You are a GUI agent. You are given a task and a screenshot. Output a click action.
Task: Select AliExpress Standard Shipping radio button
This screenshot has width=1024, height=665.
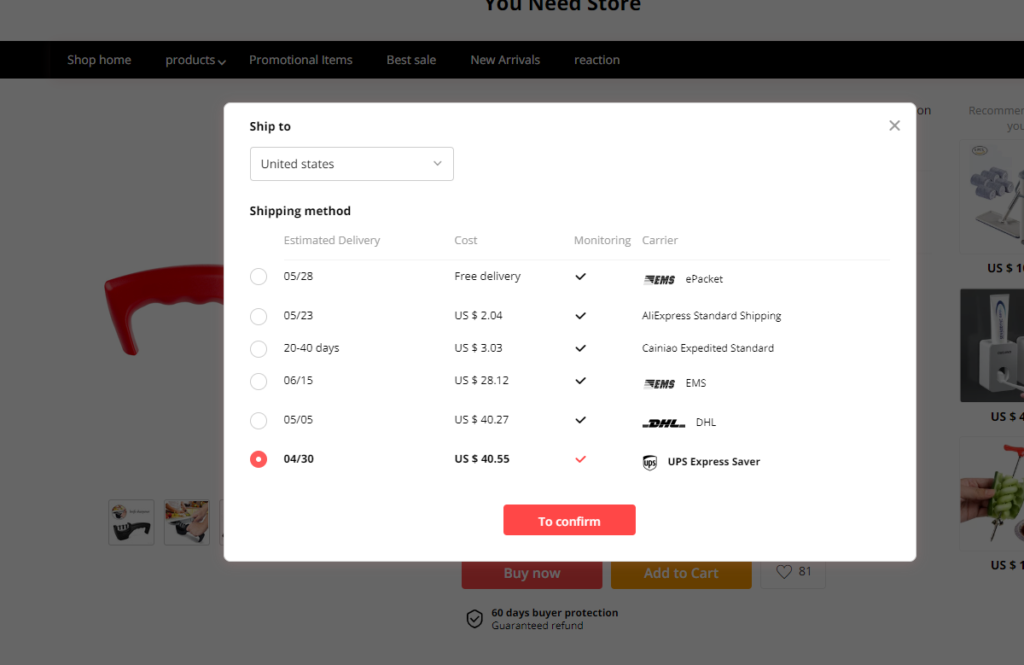tap(259, 316)
